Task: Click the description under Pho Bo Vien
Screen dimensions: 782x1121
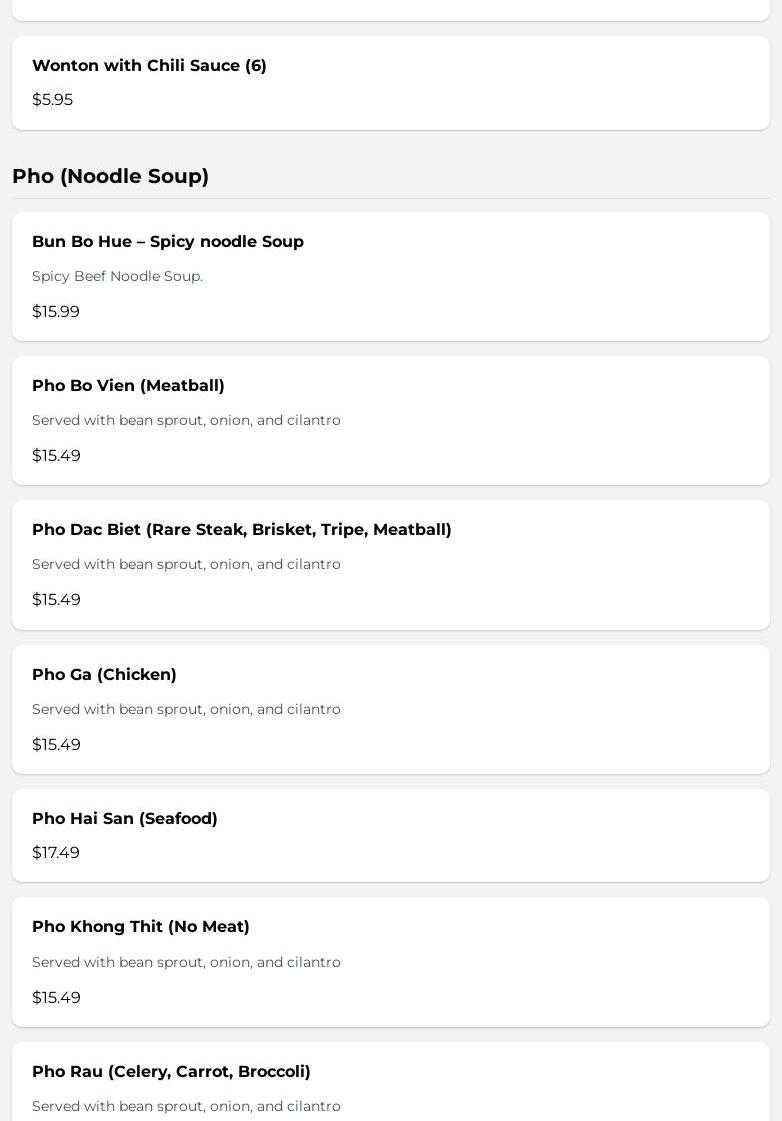Action: pos(187,420)
